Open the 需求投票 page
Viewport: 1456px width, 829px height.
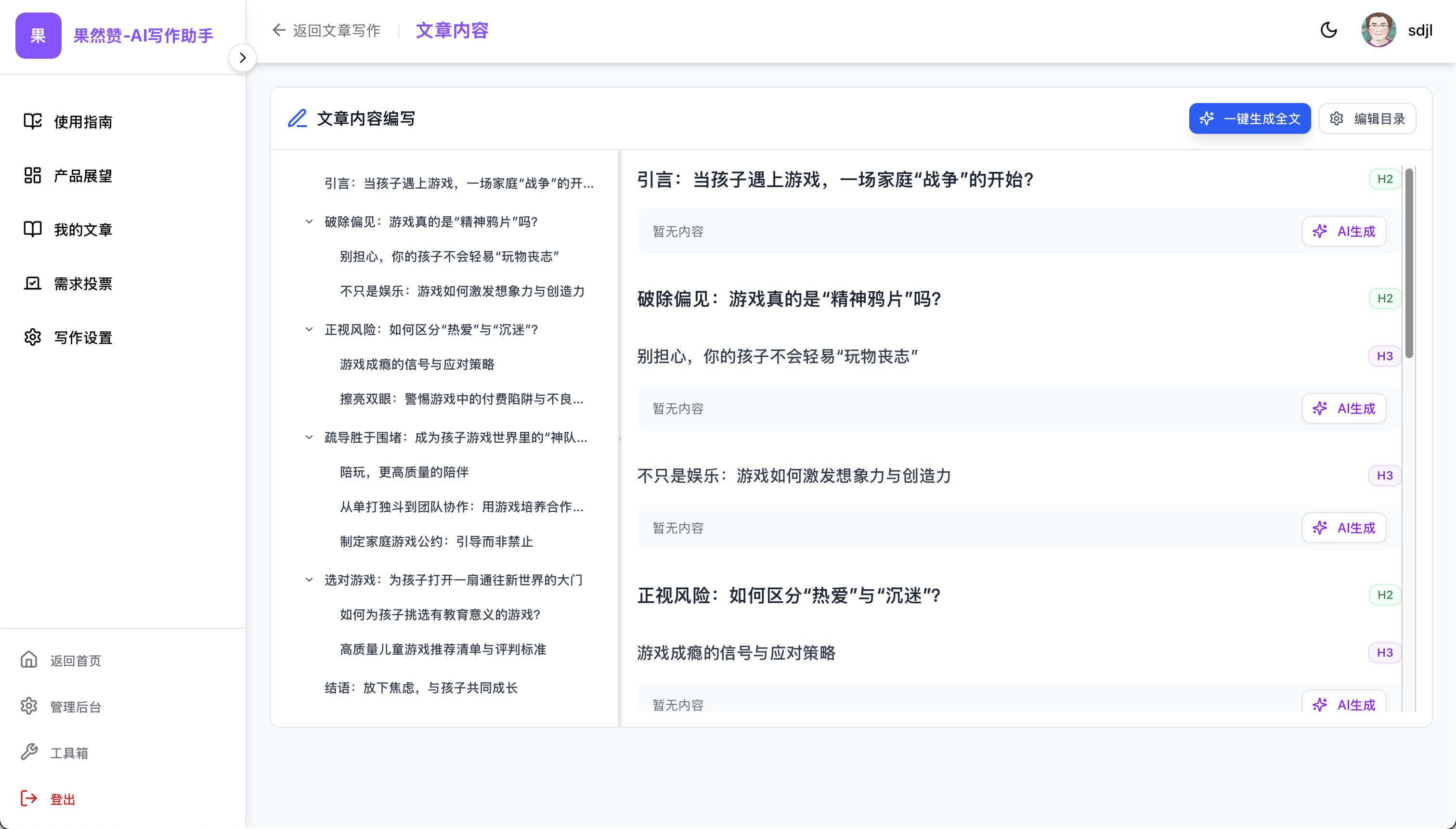(82, 284)
